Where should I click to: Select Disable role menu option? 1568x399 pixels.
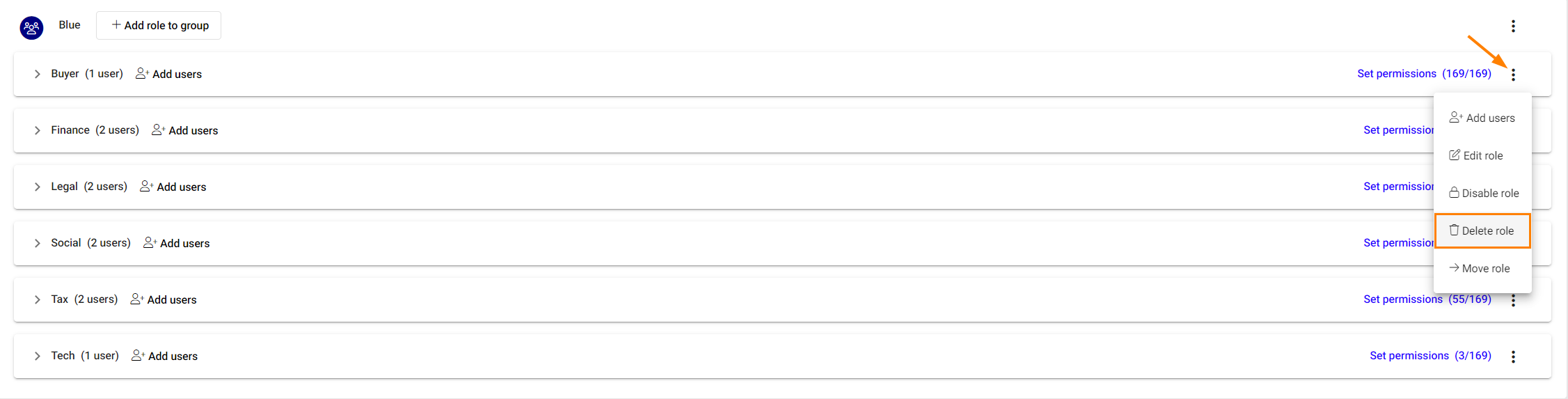(1482, 193)
